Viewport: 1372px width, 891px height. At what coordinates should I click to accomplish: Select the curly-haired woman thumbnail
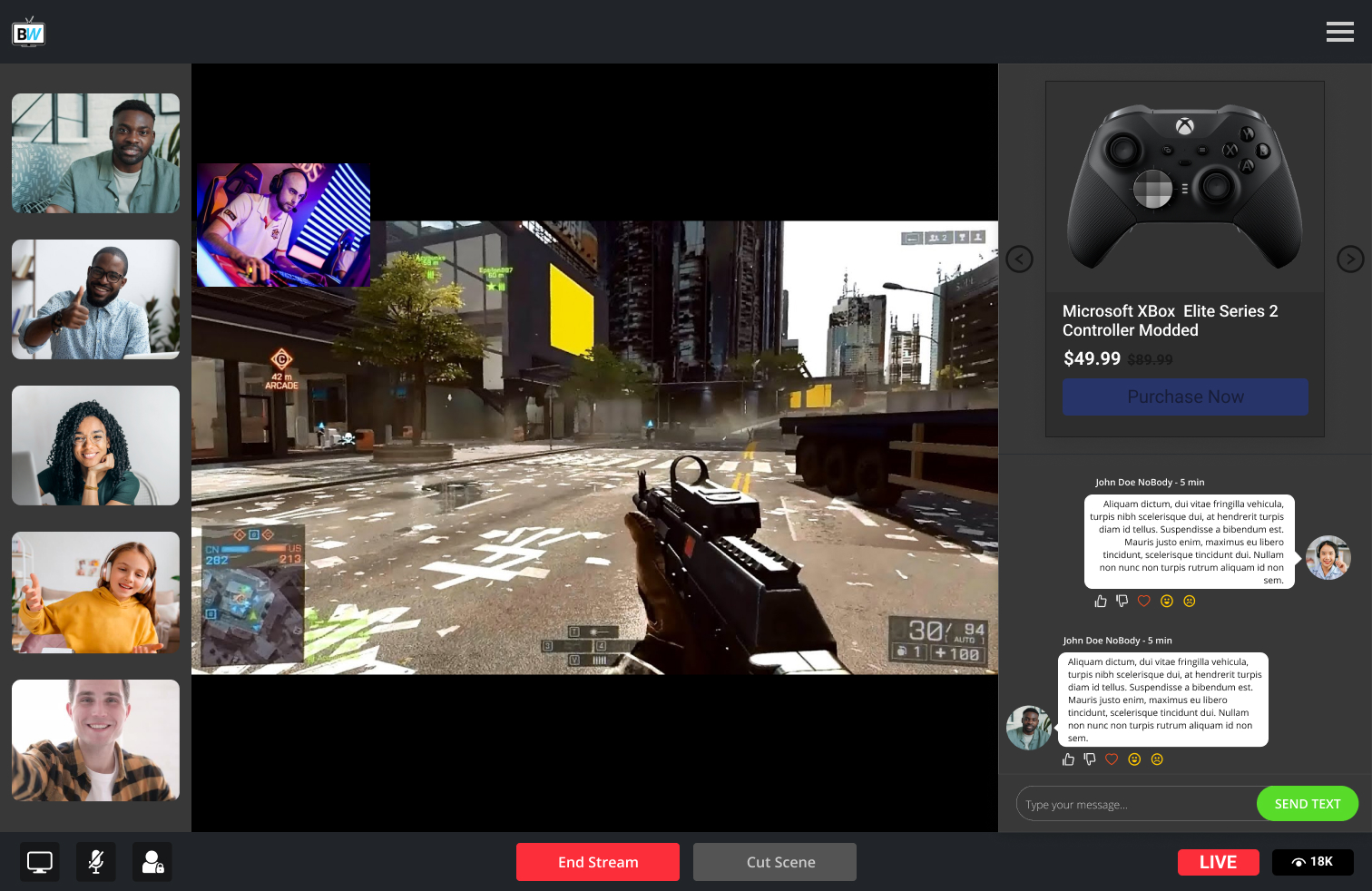click(x=95, y=445)
